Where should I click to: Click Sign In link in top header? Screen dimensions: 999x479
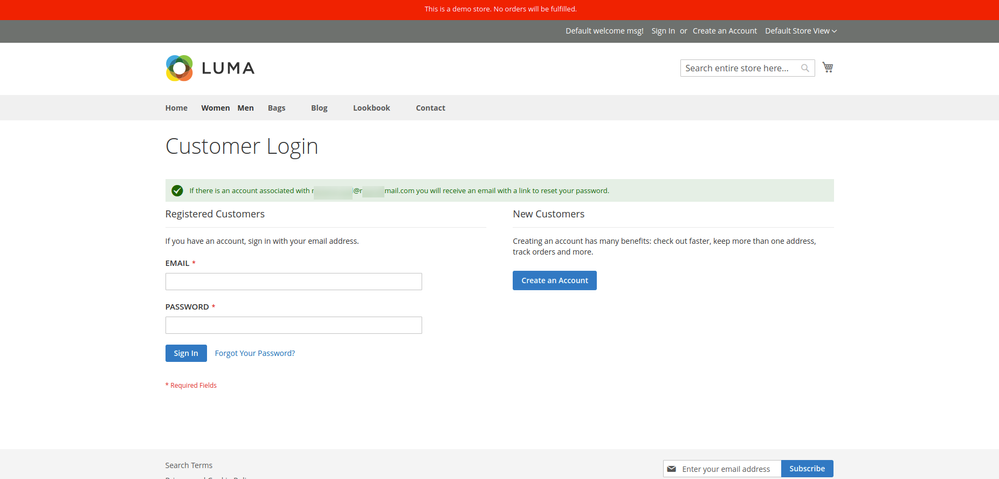[663, 31]
